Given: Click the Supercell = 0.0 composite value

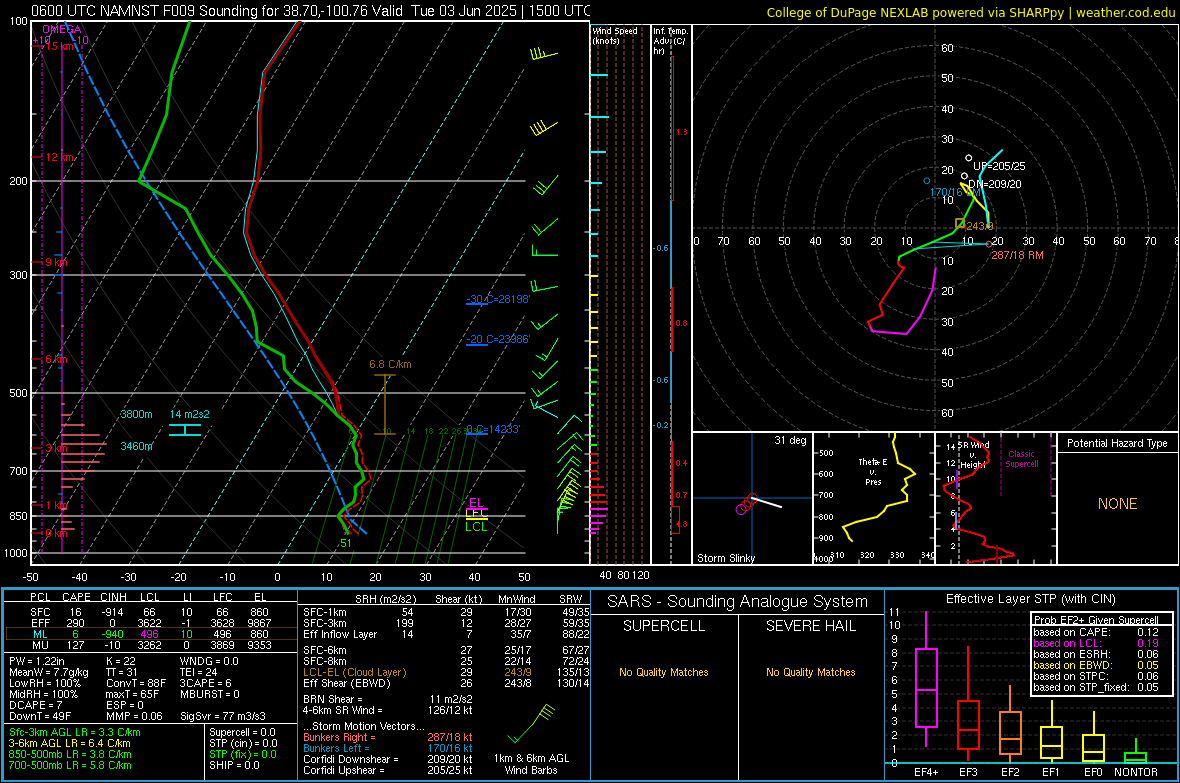Looking at the screenshot, I should coord(242,732).
